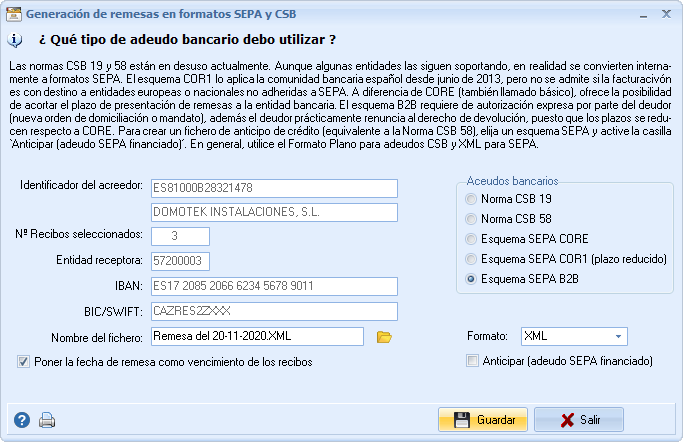Click the Entidad receptora field
Image resolution: width=683 pixels, height=442 pixels.
(x=179, y=261)
